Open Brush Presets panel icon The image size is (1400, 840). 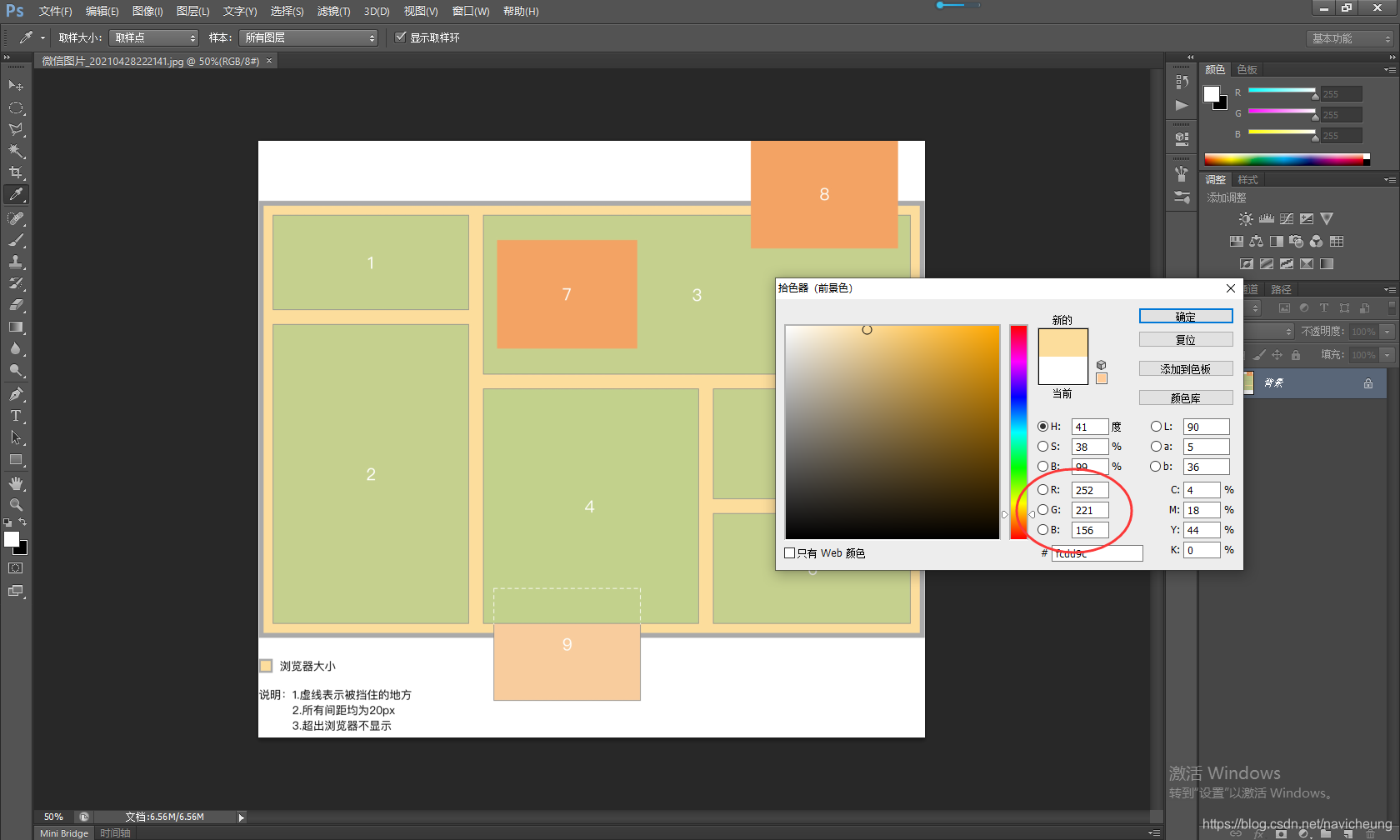tap(1182, 197)
